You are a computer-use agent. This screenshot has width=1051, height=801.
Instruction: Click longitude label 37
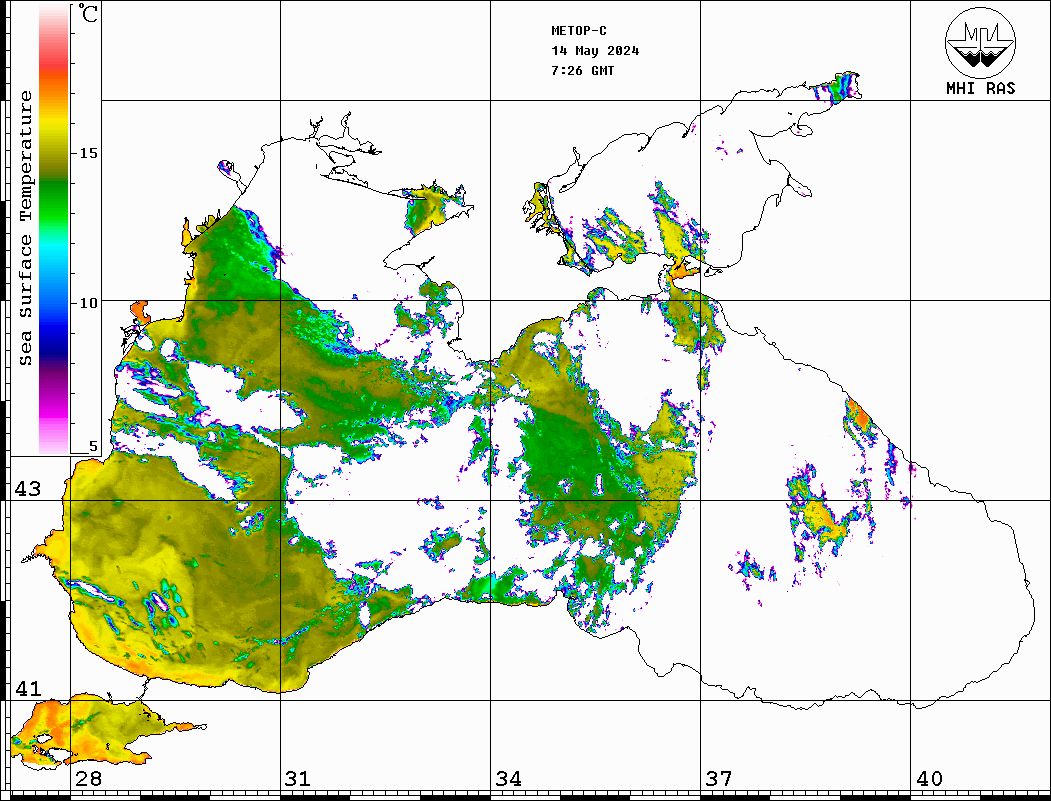tap(719, 778)
